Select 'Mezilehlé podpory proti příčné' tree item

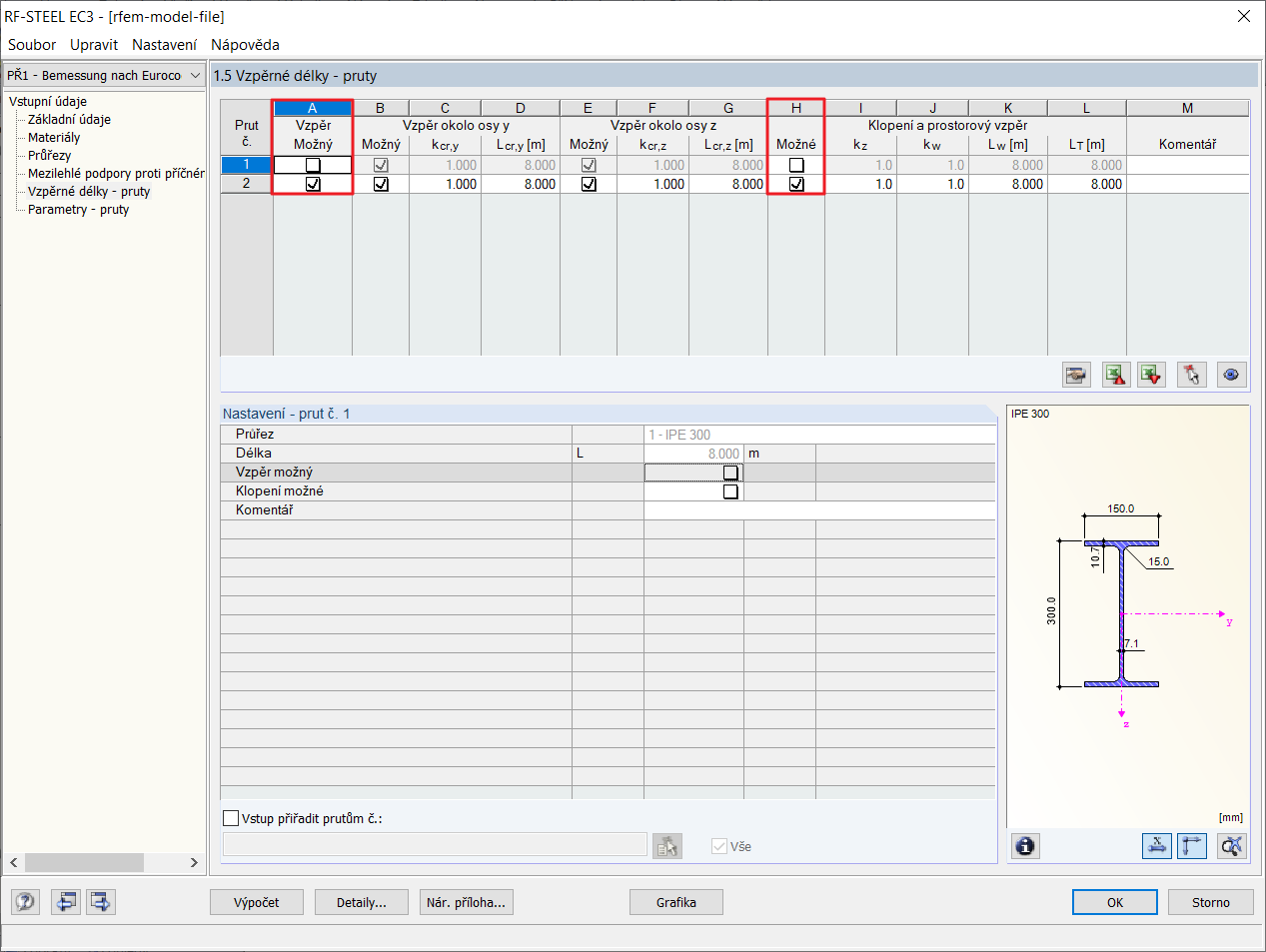pyautogui.click(x=116, y=173)
